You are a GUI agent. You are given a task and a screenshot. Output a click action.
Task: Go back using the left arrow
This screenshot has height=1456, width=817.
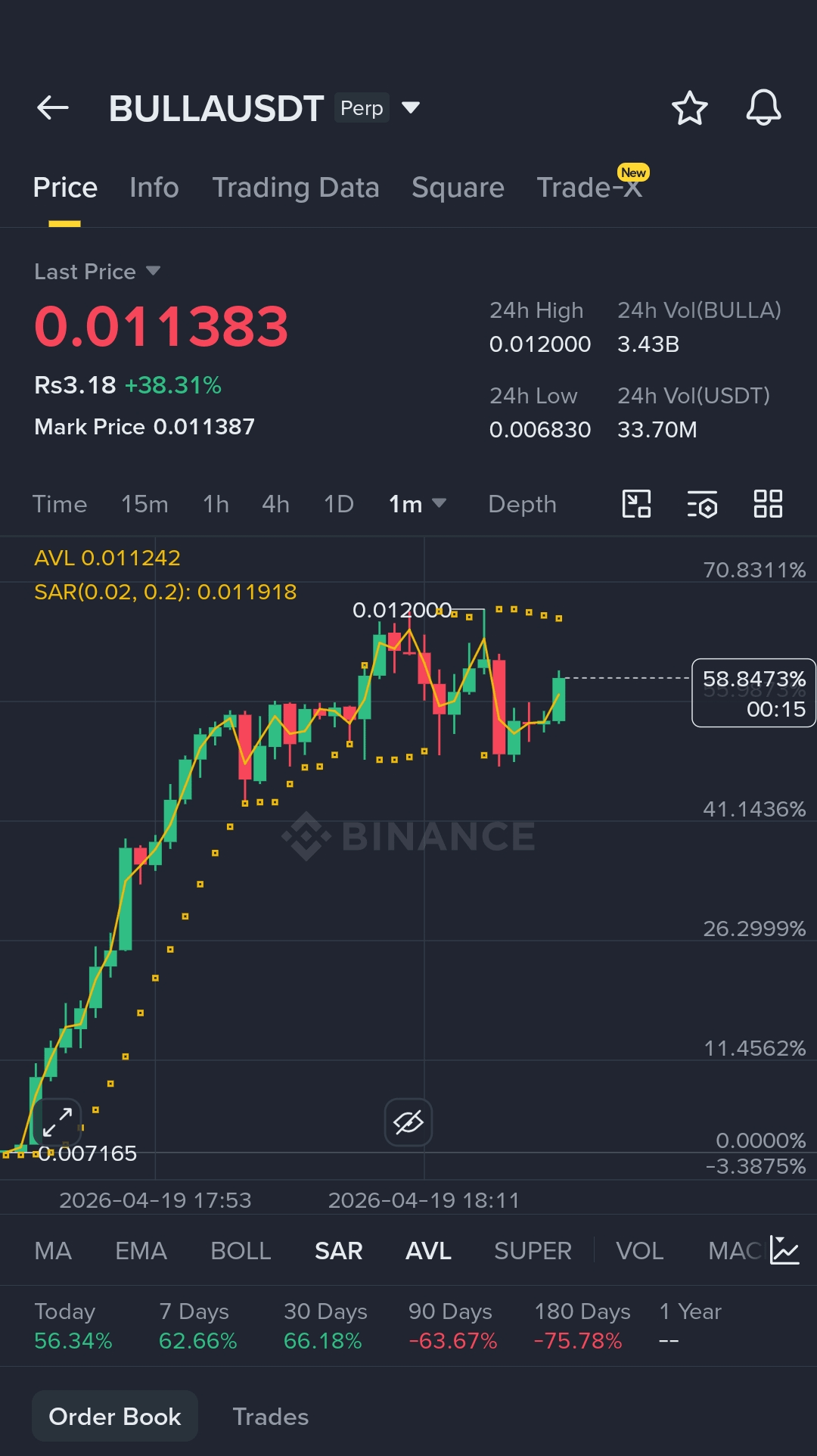pos(53,108)
